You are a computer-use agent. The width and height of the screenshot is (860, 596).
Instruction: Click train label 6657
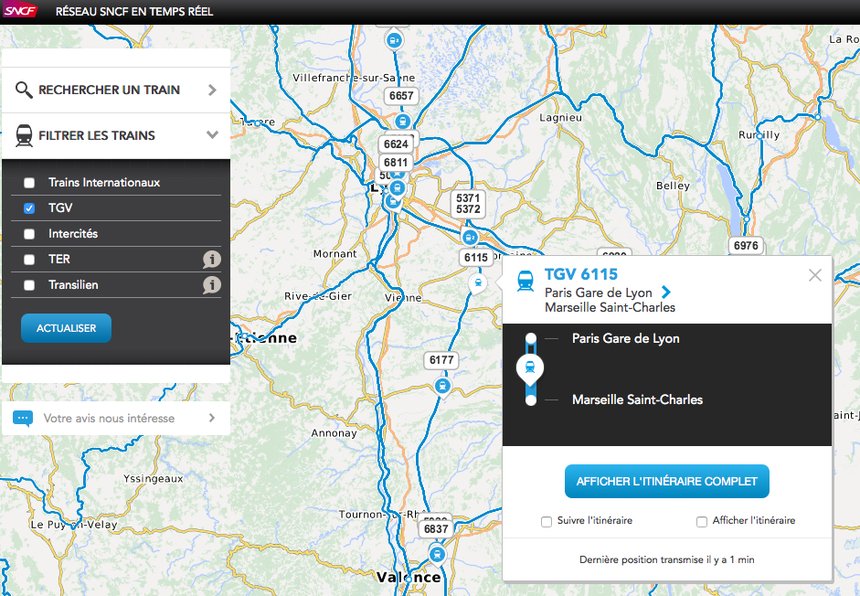pos(401,96)
